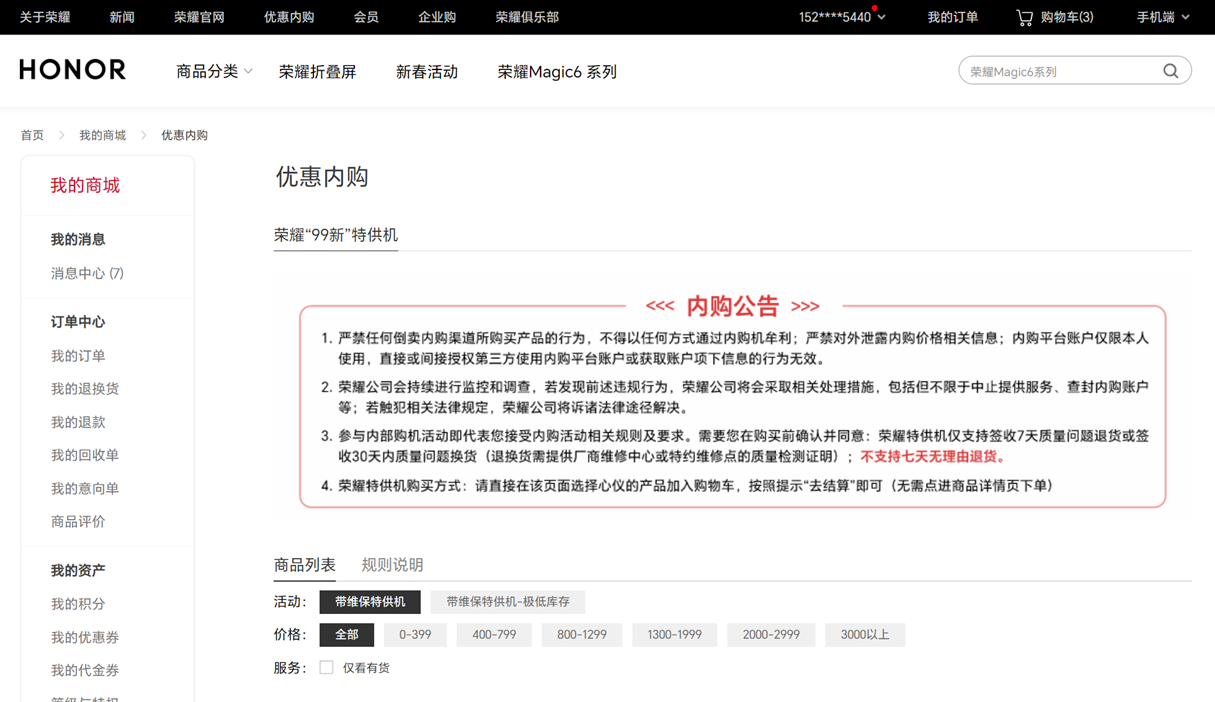Select the 带维保特供机-极低库存 activity filter
The image size is (1215, 702).
[x=508, y=602]
